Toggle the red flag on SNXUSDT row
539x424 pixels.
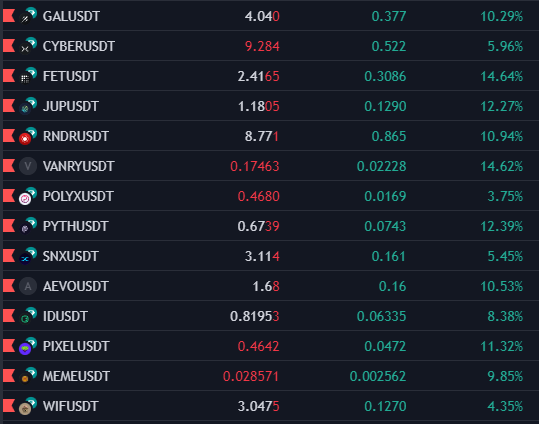(x=9, y=256)
